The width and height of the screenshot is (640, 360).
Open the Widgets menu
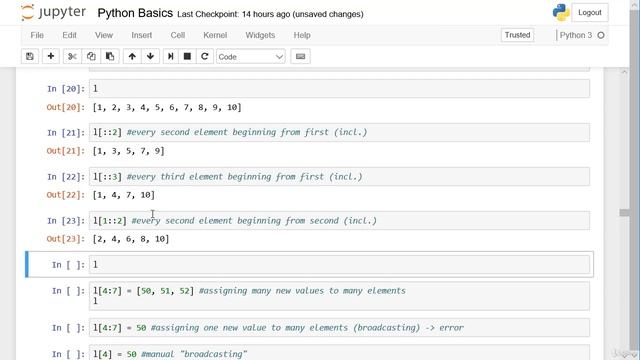pyautogui.click(x=260, y=35)
